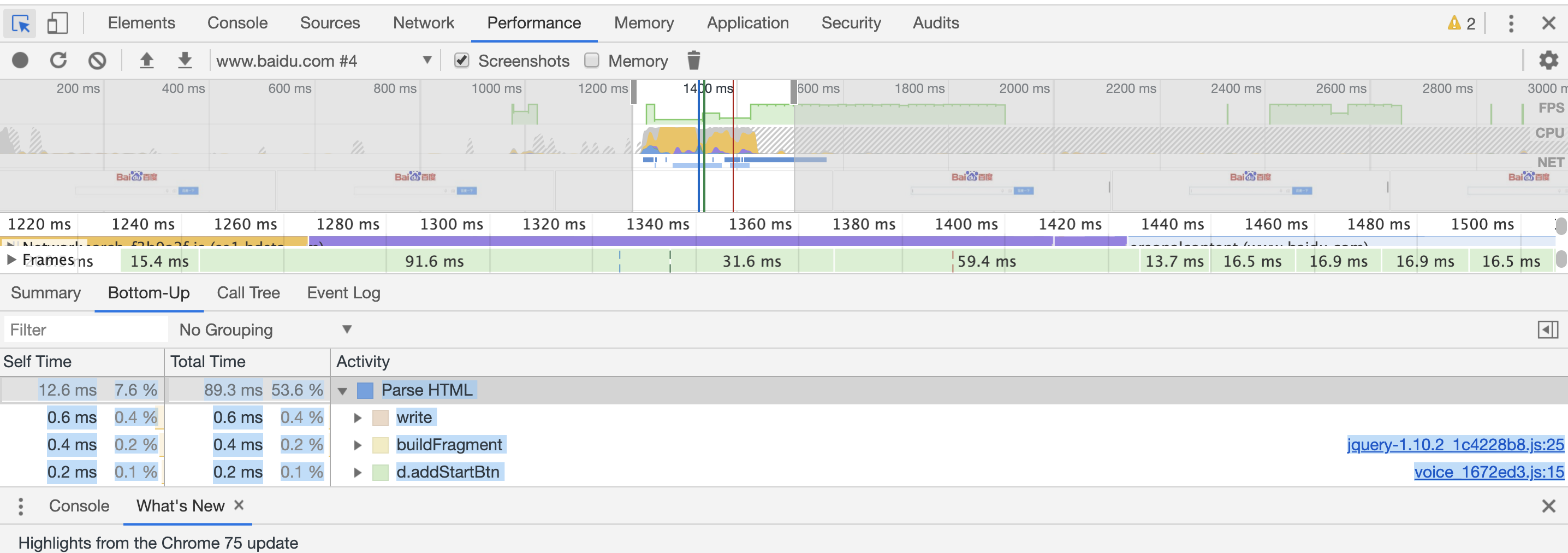Click the load profile upload icon
This screenshot has width=1568, height=553.
(x=147, y=60)
